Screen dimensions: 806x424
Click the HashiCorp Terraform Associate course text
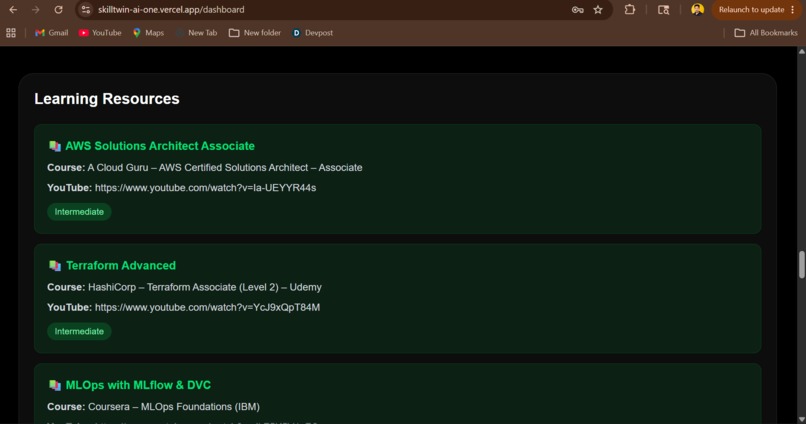pos(205,287)
